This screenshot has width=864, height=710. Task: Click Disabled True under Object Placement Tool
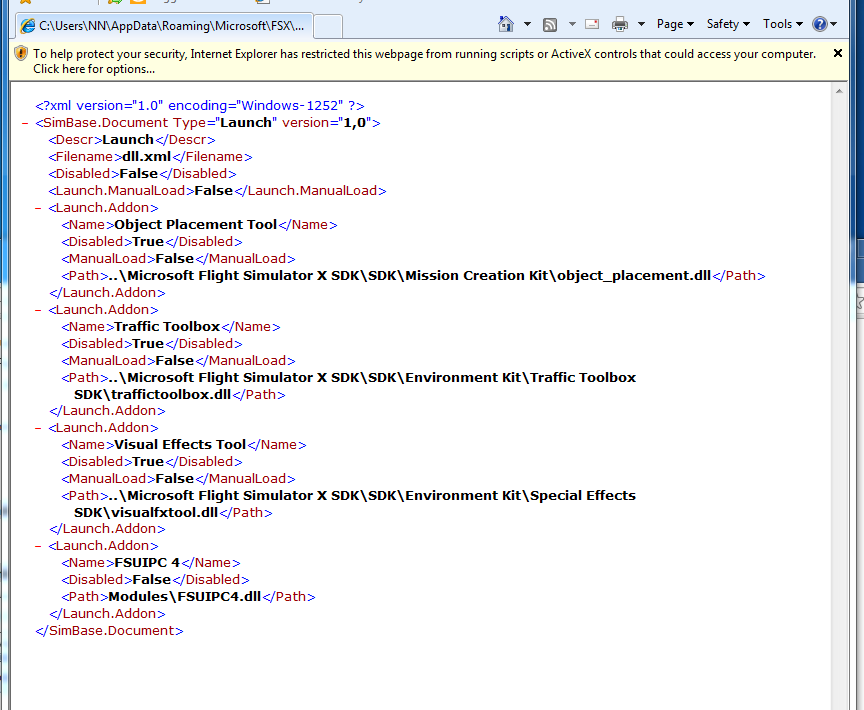[x=152, y=242]
